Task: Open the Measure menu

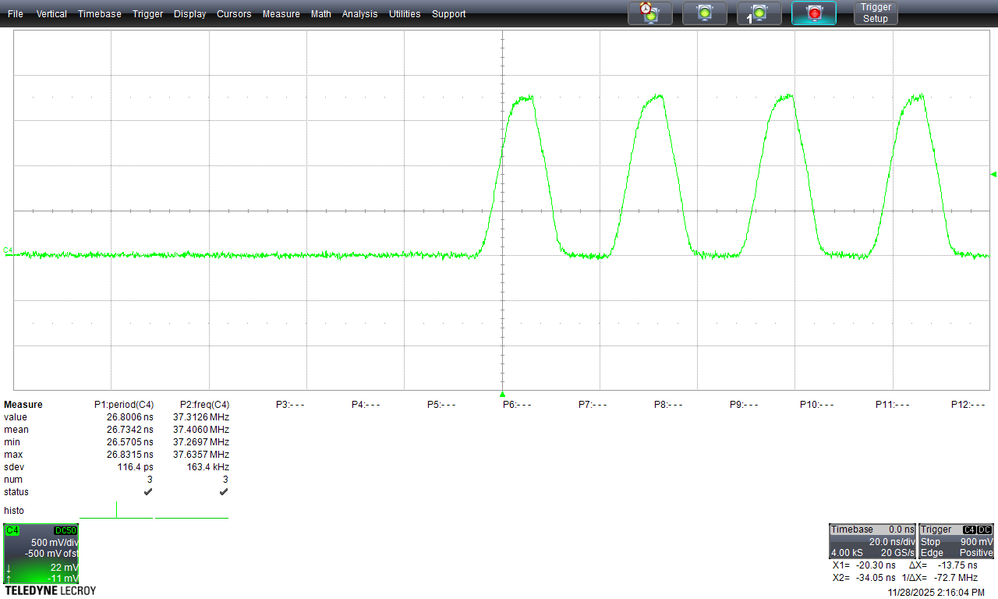Action: (x=281, y=13)
